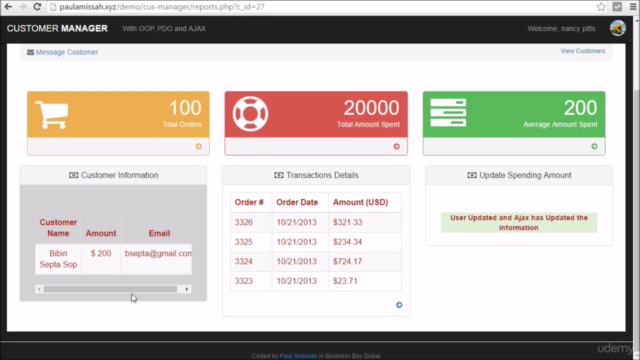Click the extension icon beside the star
This screenshot has height=360, width=640.
pos(617,7)
